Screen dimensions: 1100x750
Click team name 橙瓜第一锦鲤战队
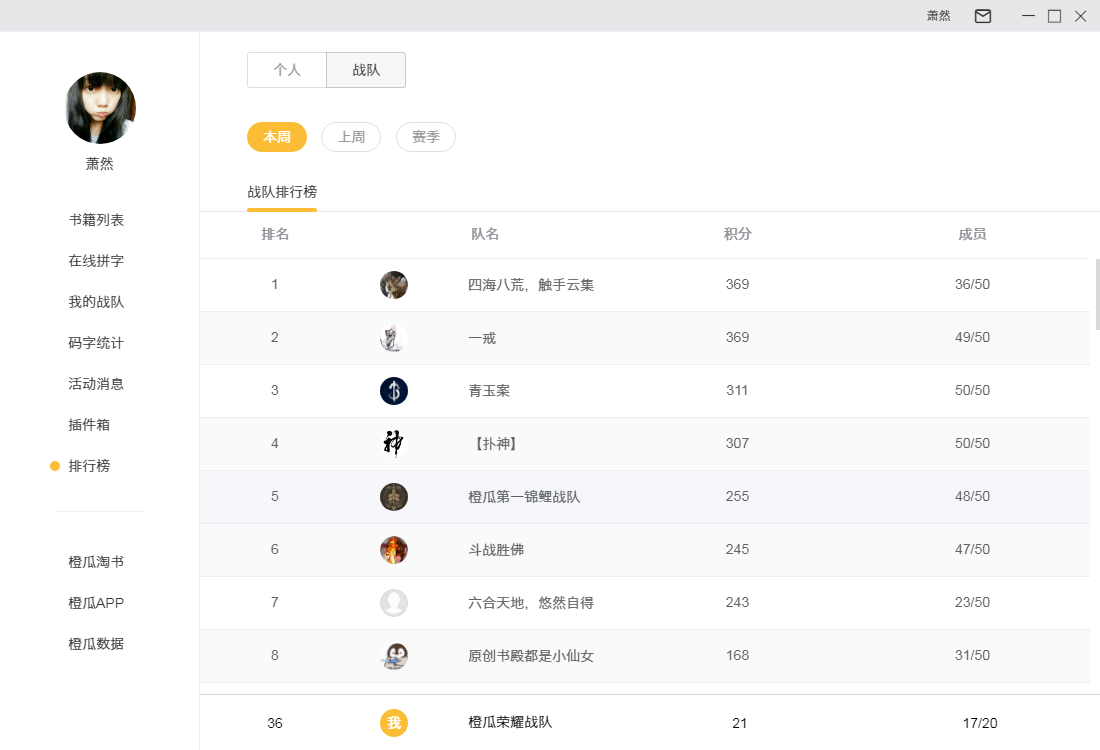(x=524, y=497)
